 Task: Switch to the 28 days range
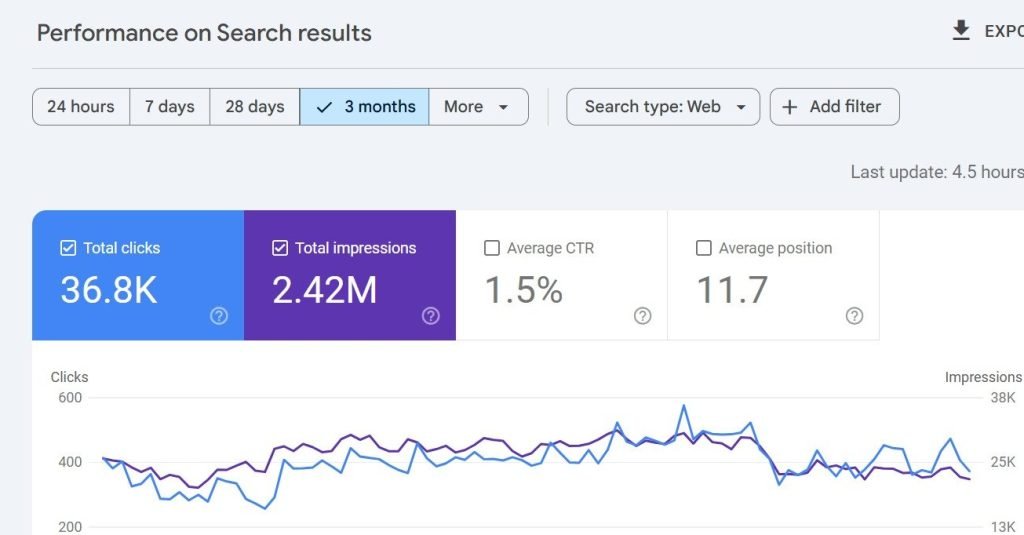coord(255,107)
